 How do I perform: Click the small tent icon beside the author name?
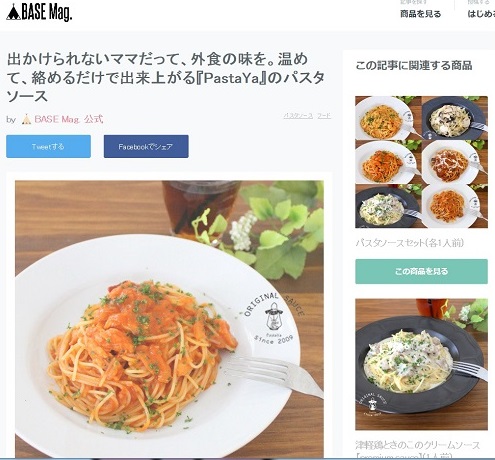coord(26,119)
